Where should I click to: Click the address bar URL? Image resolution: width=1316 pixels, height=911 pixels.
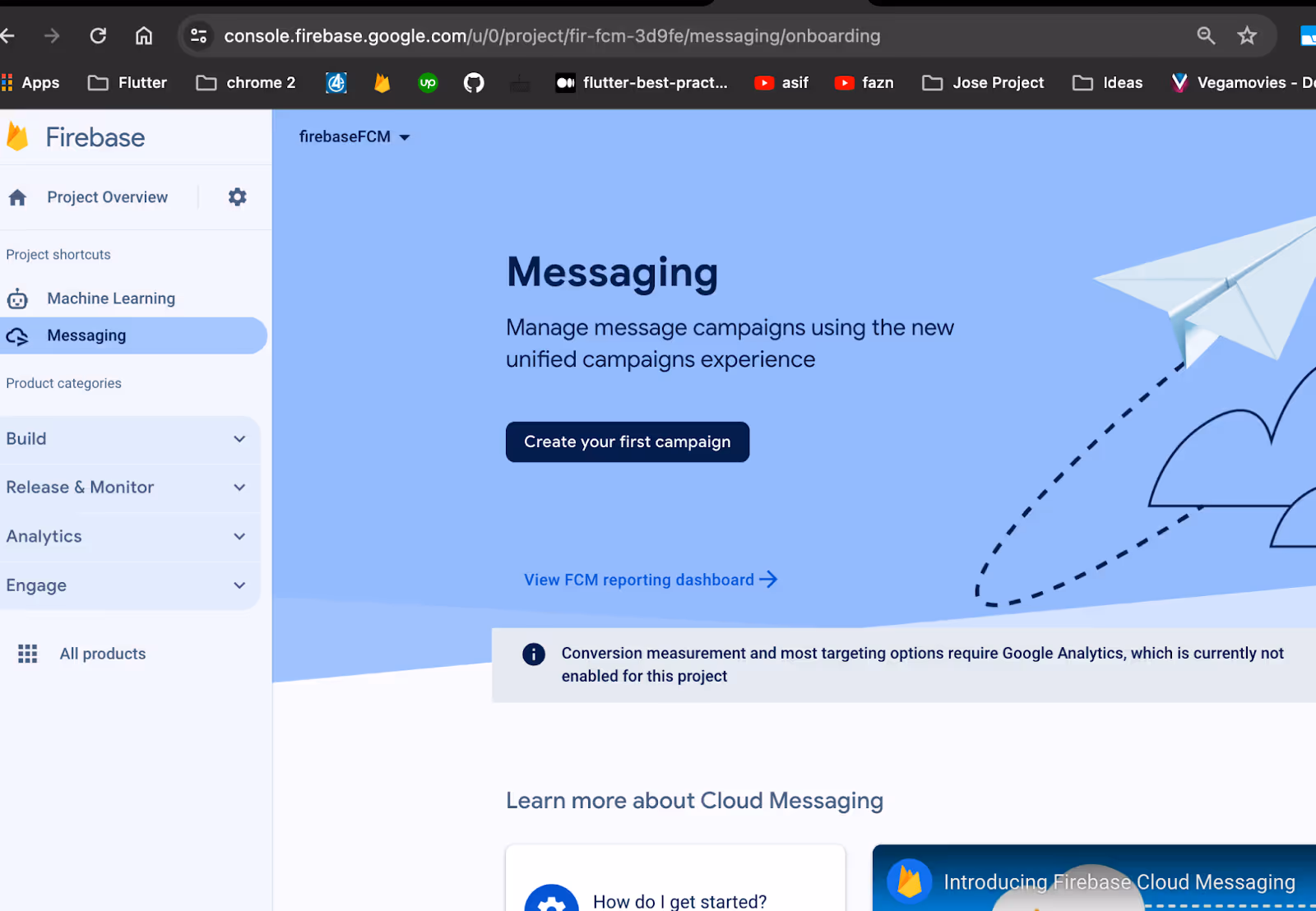point(552,35)
